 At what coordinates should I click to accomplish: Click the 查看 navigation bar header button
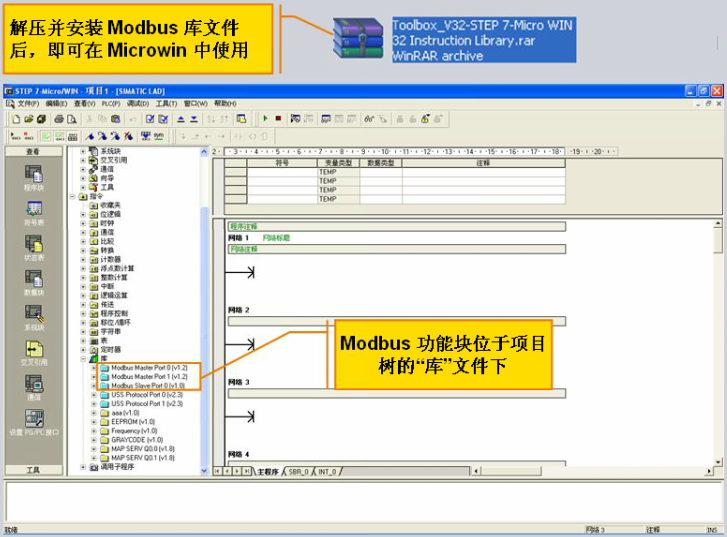tap(33, 152)
